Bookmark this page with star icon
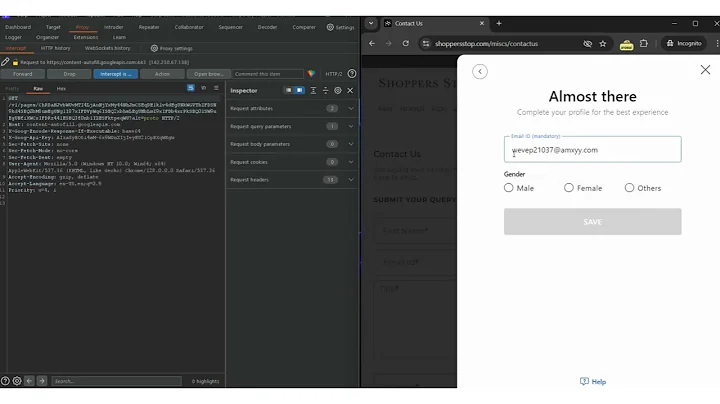The image size is (720, 404). [x=603, y=44]
